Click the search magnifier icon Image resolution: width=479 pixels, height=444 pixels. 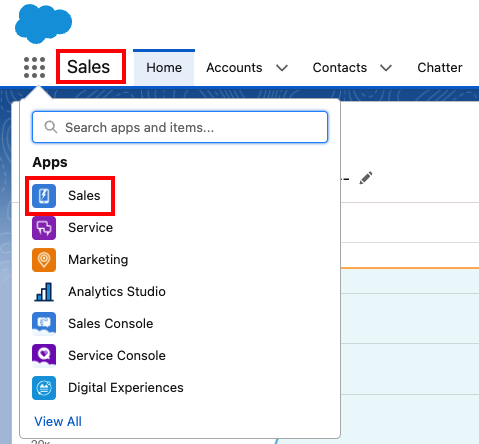point(51,127)
